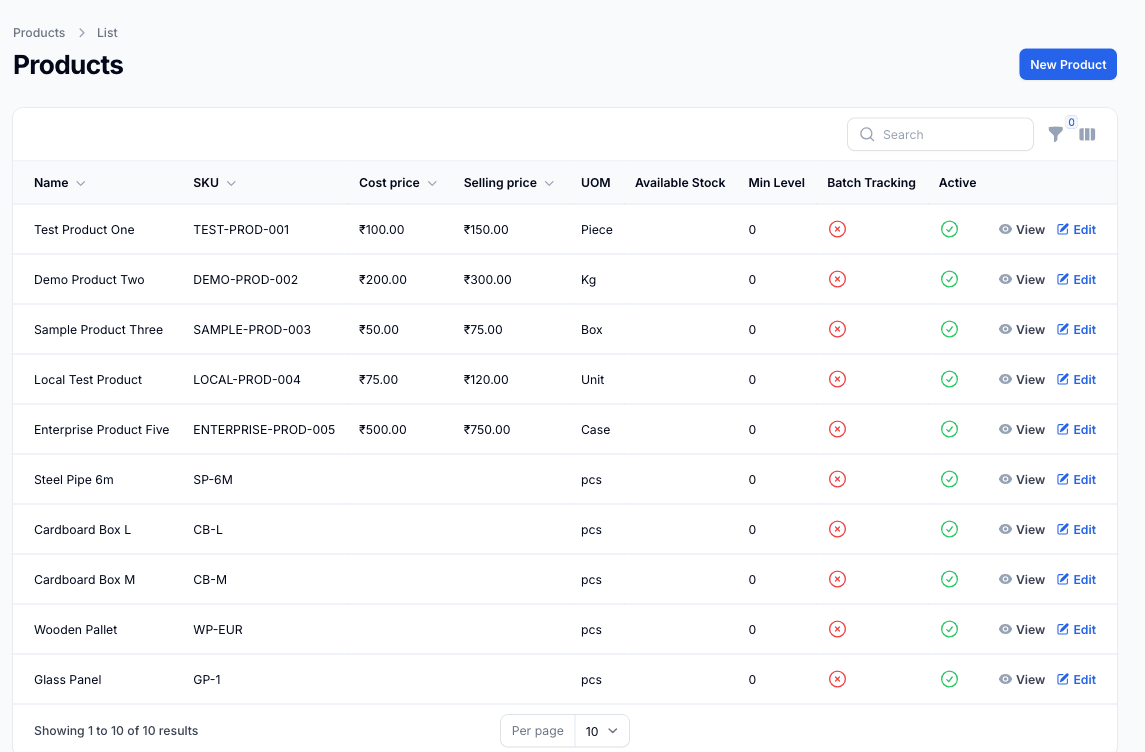Click Products breadcrumb link
This screenshot has height=752, width=1145.
pyautogui.click(x=39, y=33)
